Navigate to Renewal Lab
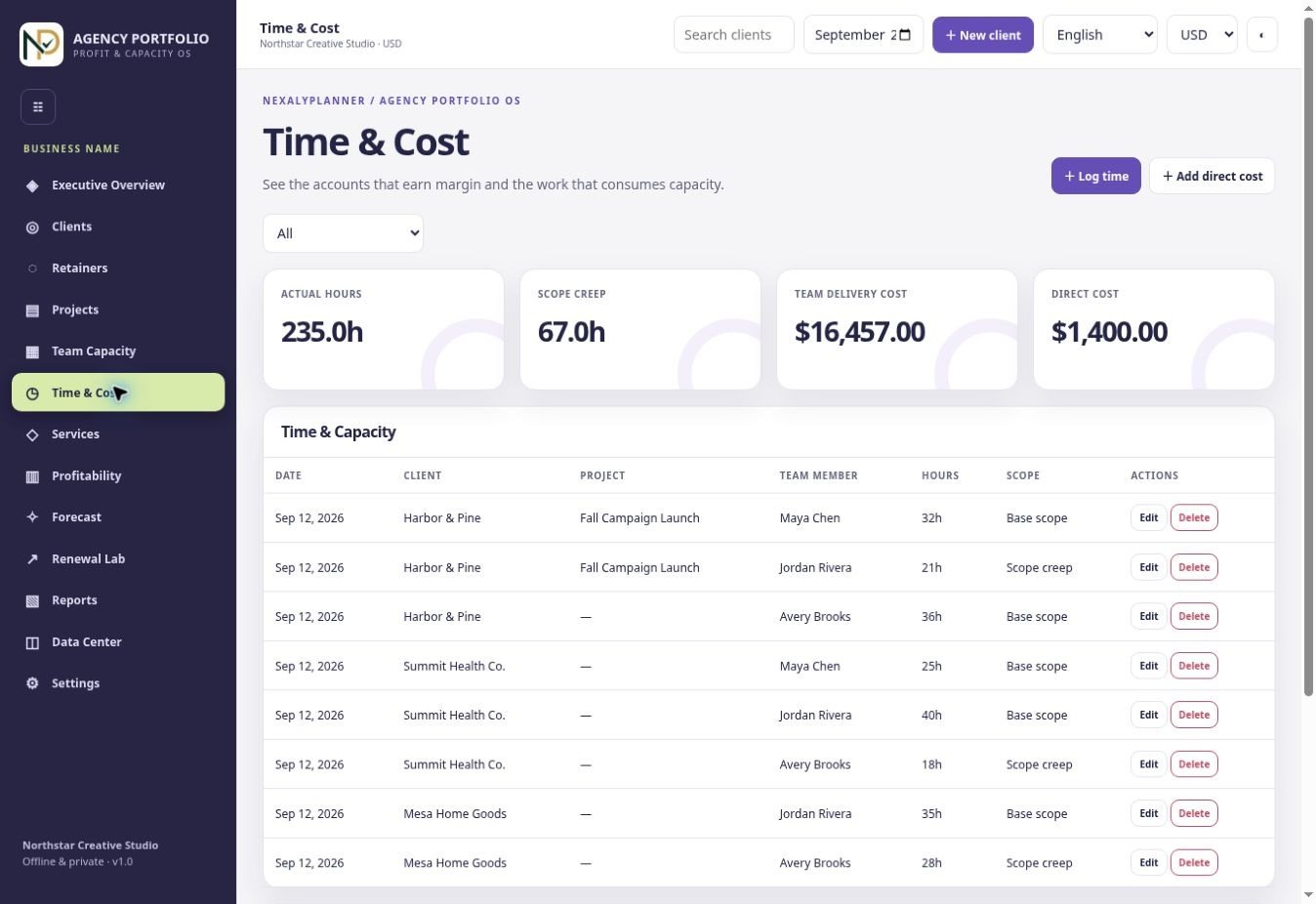Image resolution: width=1316 pixels, height=904 pixels. [x=118, y=559]
